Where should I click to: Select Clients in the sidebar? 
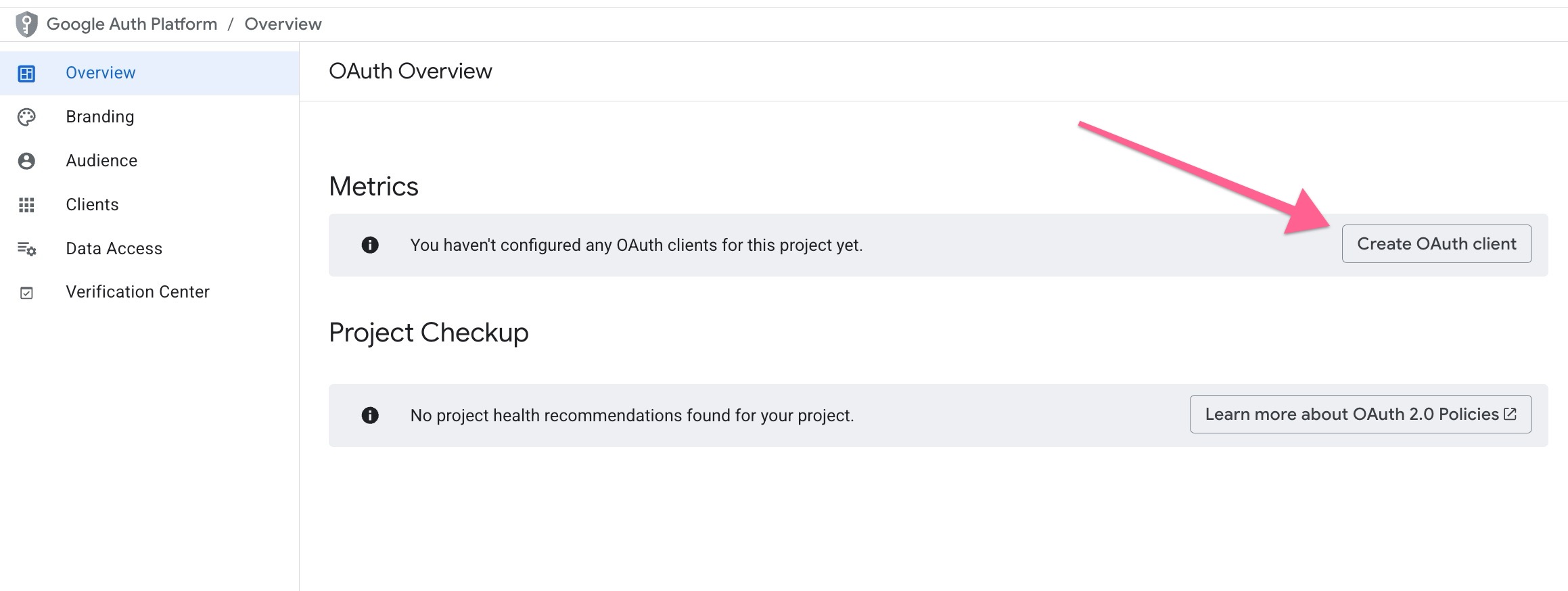(92, 205)
